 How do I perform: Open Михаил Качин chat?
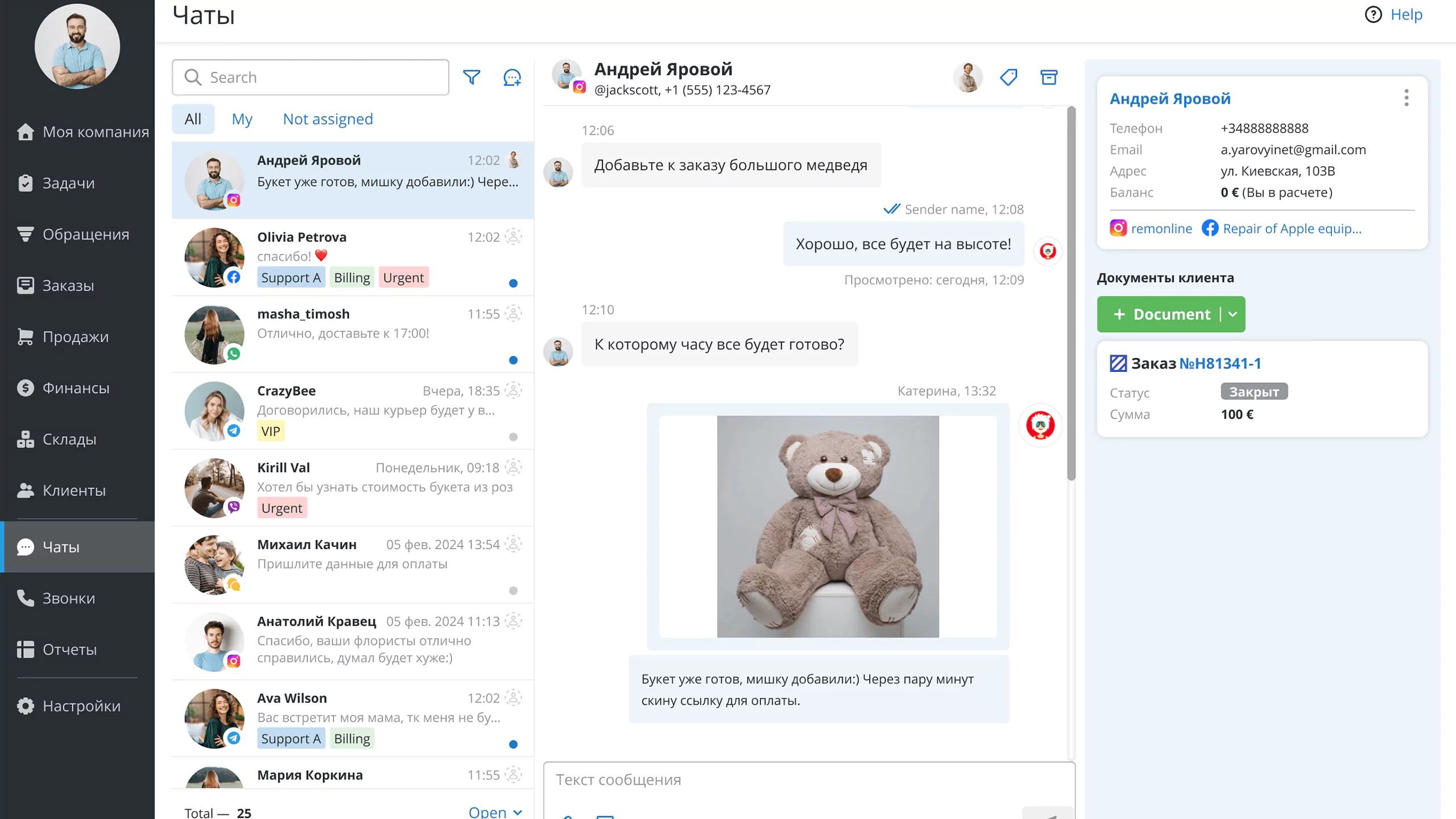coord(353,565)
